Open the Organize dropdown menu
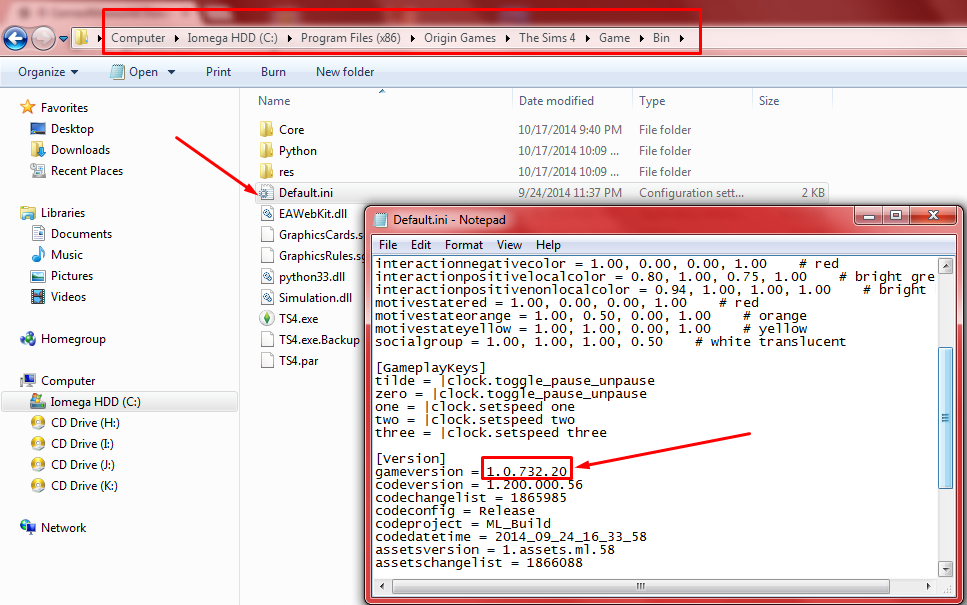Viewport: 967px width, 605px height. click(48, 72)
